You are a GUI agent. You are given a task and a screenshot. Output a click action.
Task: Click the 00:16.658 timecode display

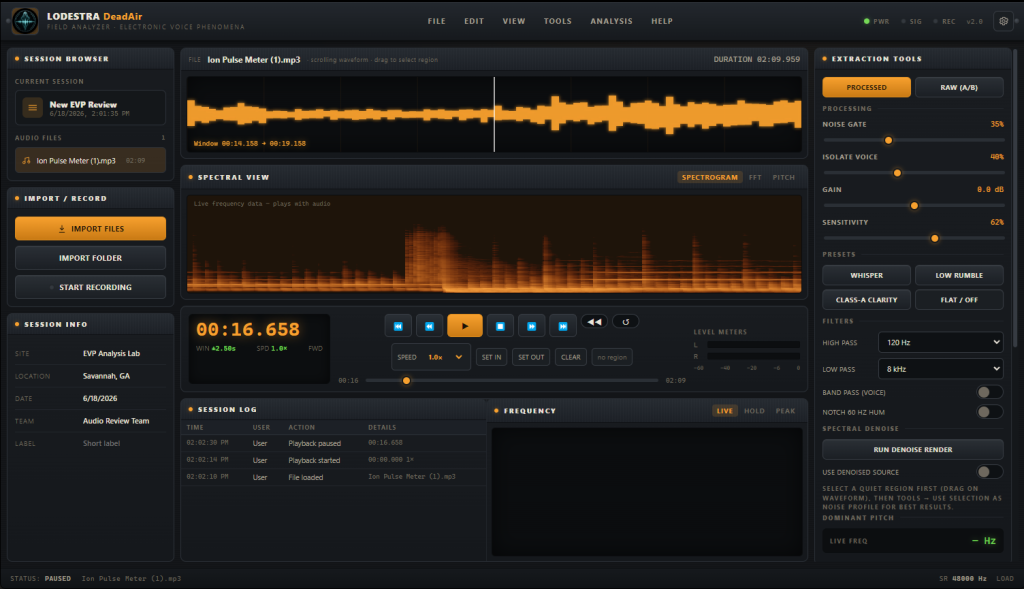click(248, 330)
